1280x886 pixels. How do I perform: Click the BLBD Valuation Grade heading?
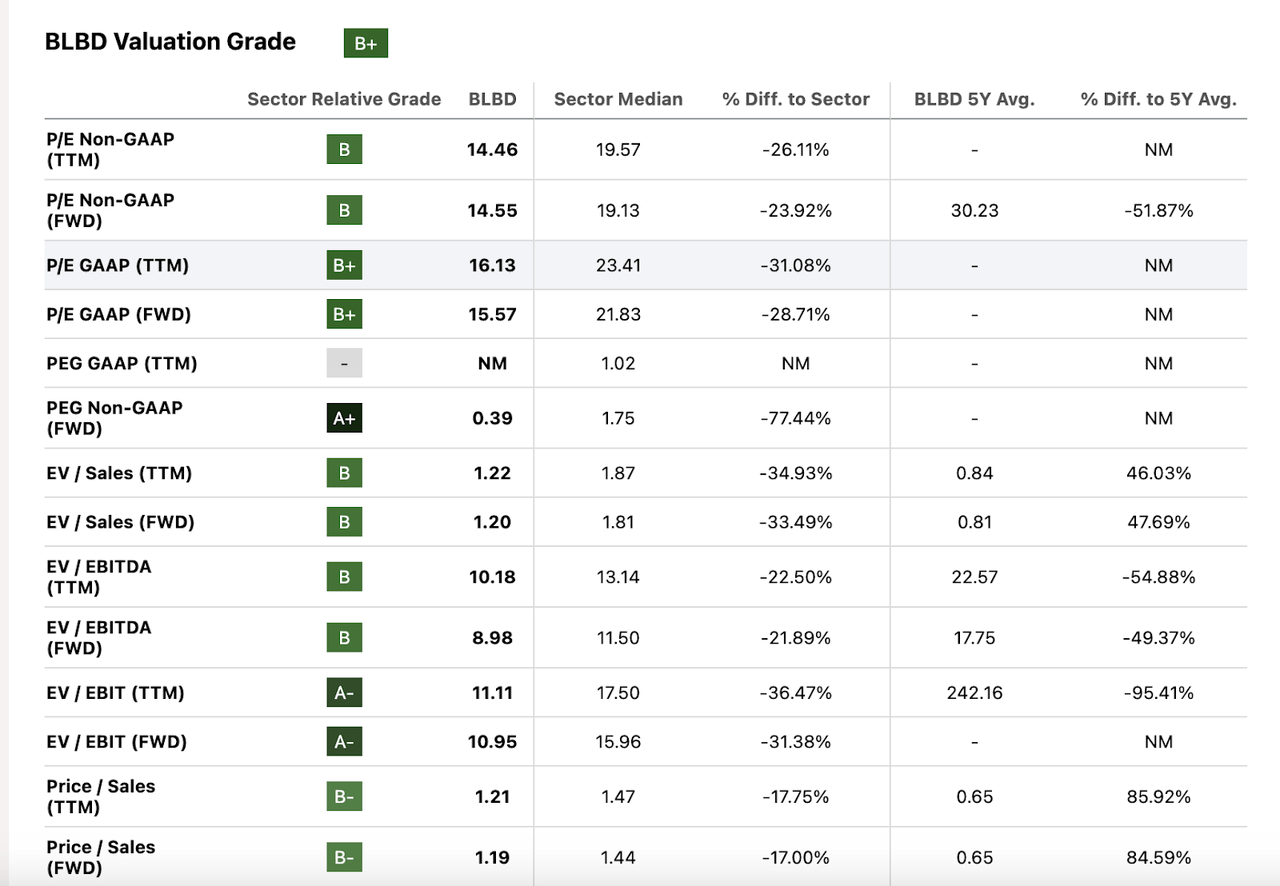pos(170,42)
